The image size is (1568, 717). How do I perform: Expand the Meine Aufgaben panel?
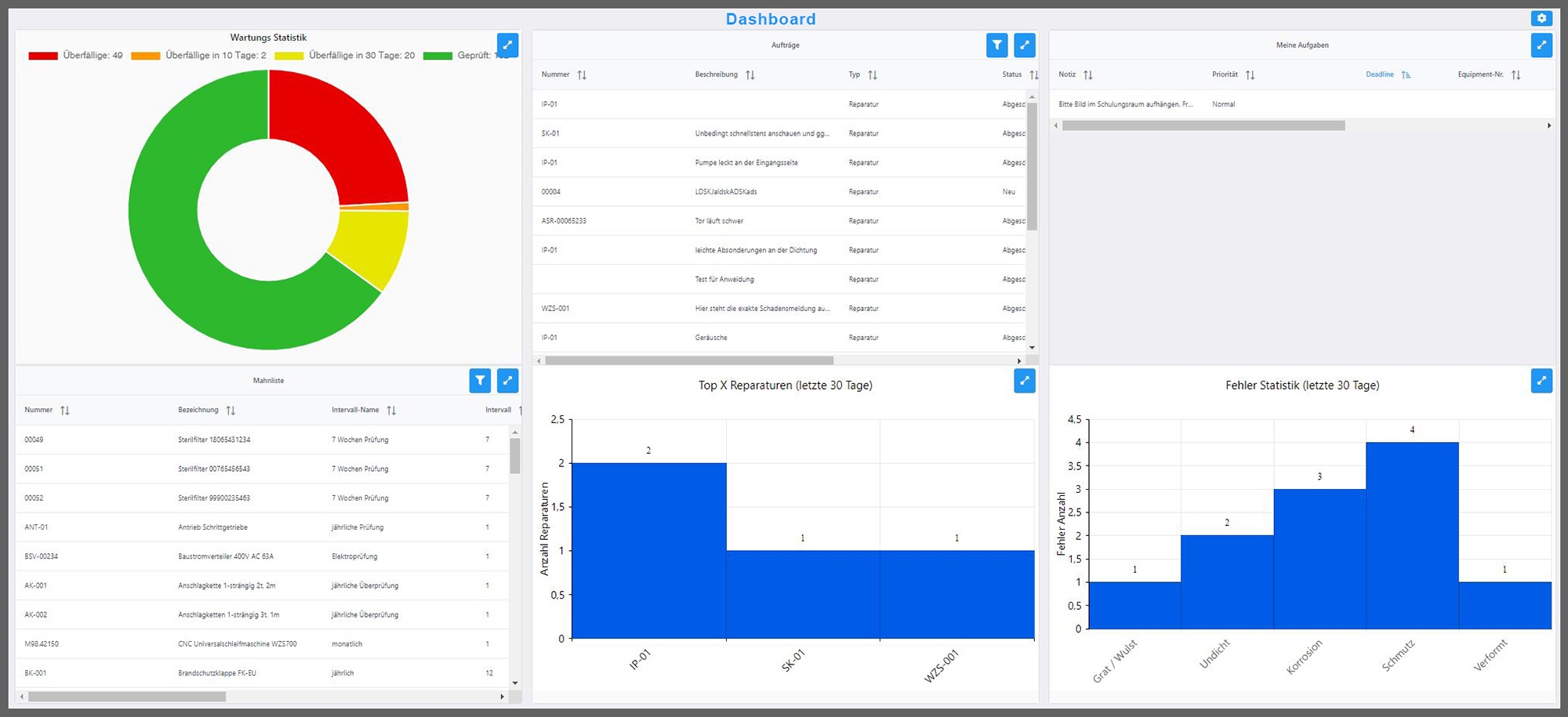[1541, 45]
